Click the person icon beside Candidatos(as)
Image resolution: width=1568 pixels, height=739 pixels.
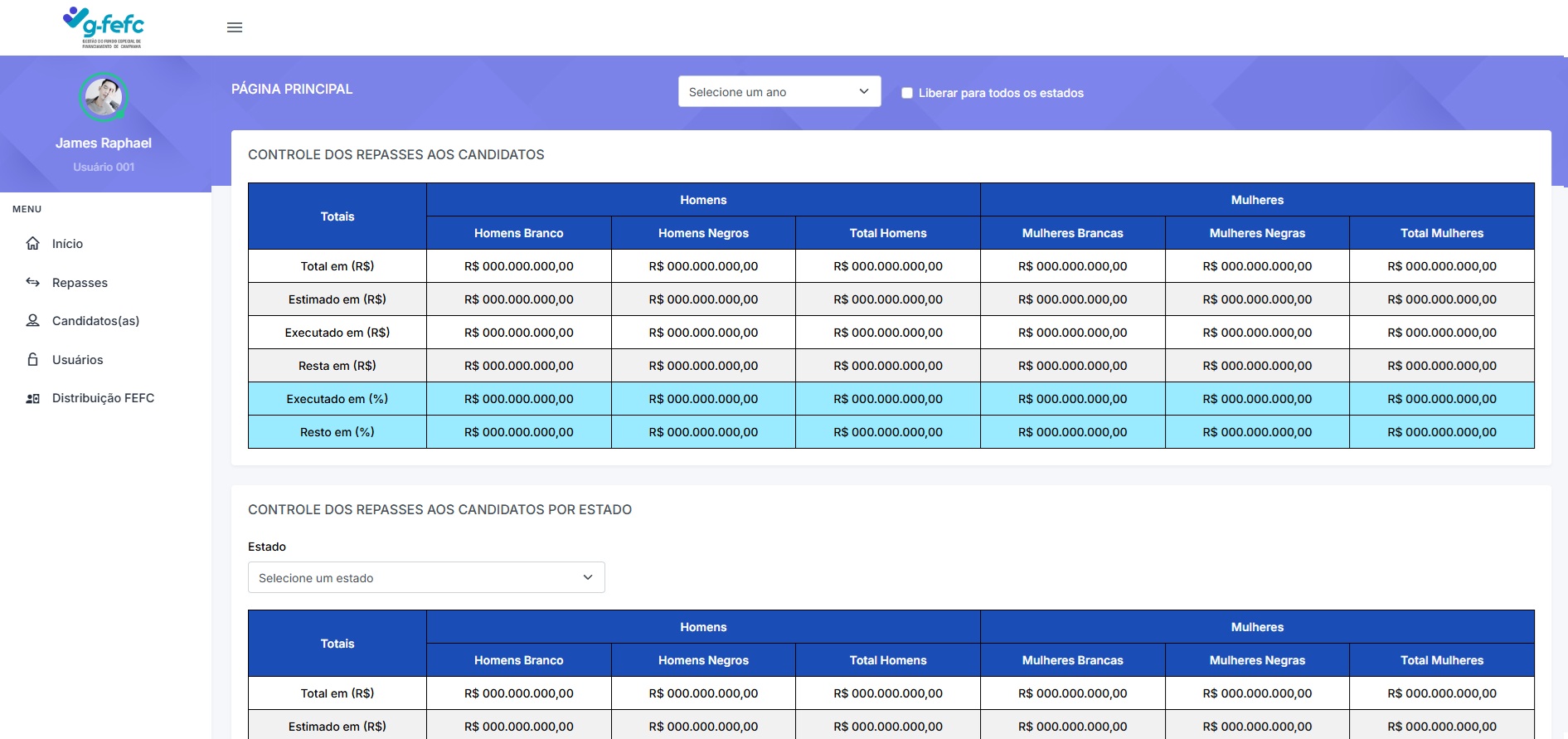click(33, 321)
